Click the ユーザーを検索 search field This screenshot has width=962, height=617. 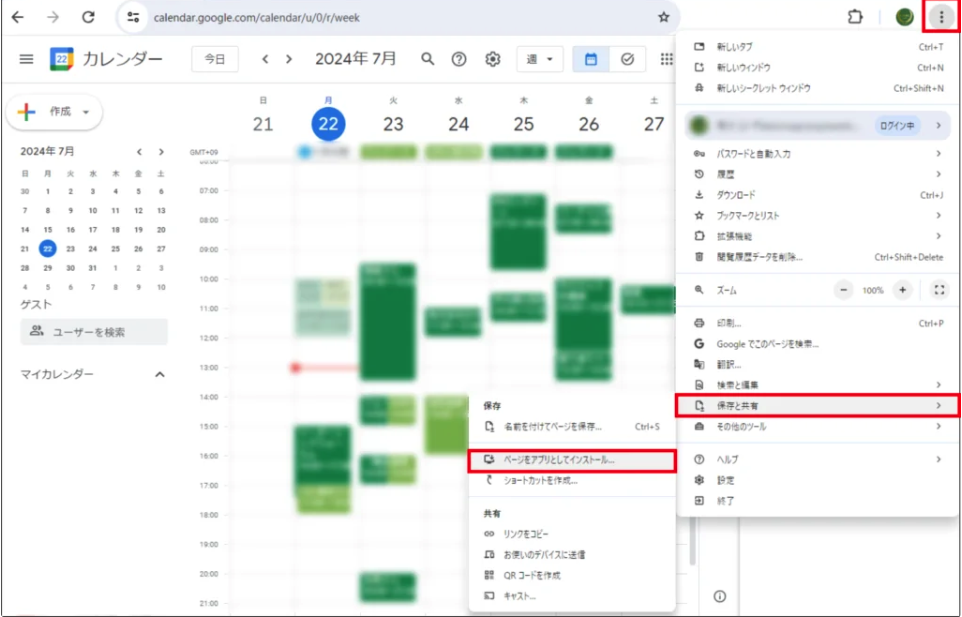(94, 332)
